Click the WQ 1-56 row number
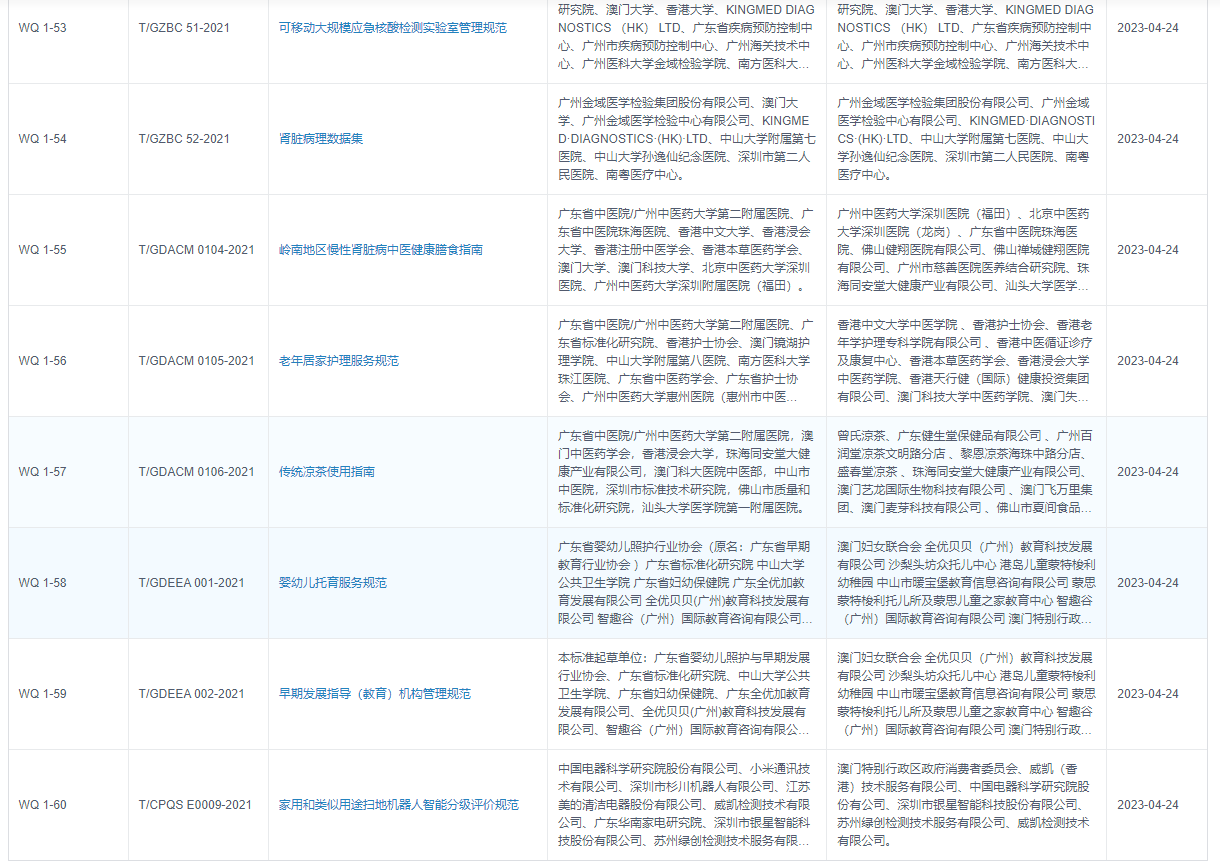The width and height of the screenshot is (1220, 867). point(43,361)
